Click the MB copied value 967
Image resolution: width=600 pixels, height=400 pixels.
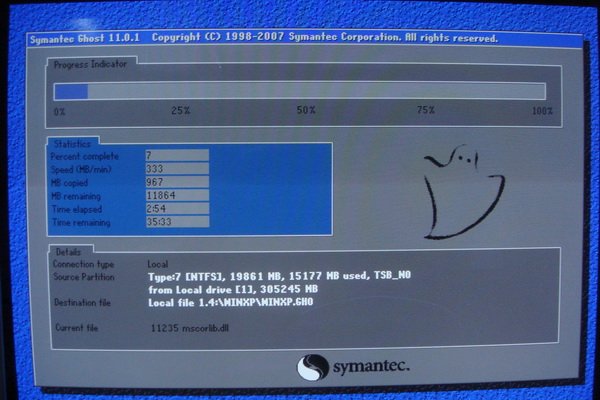pyautogui.click(x=177, y=182)
